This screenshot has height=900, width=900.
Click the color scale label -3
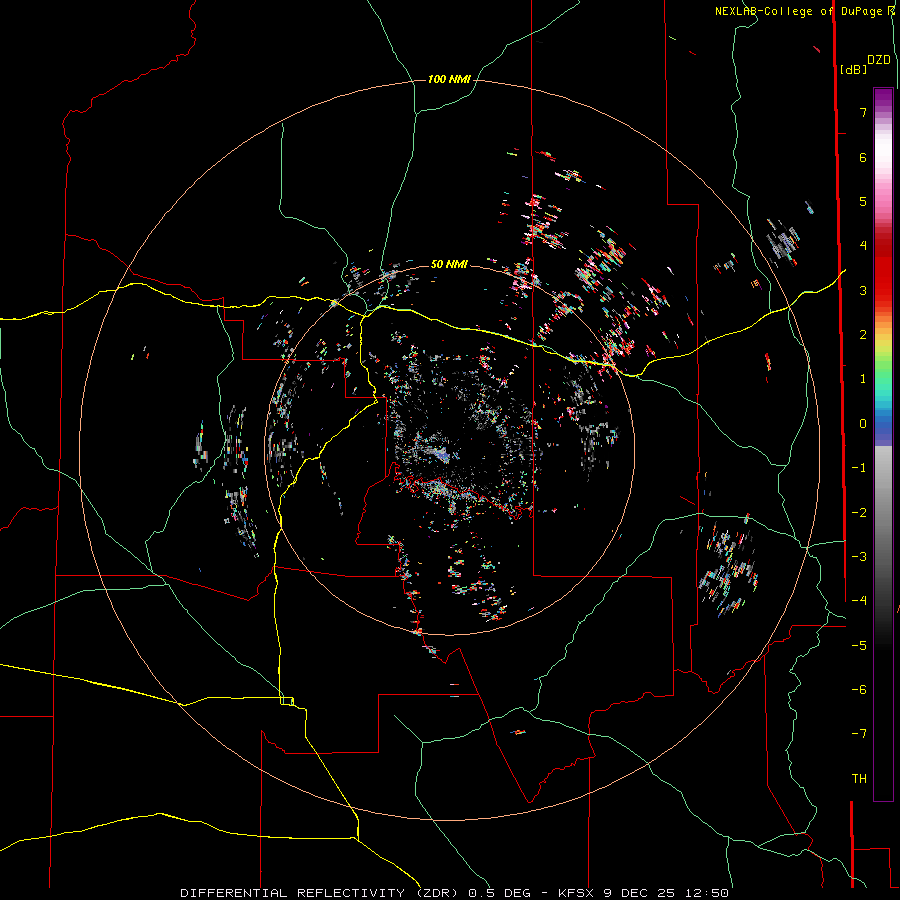point(859,557)
